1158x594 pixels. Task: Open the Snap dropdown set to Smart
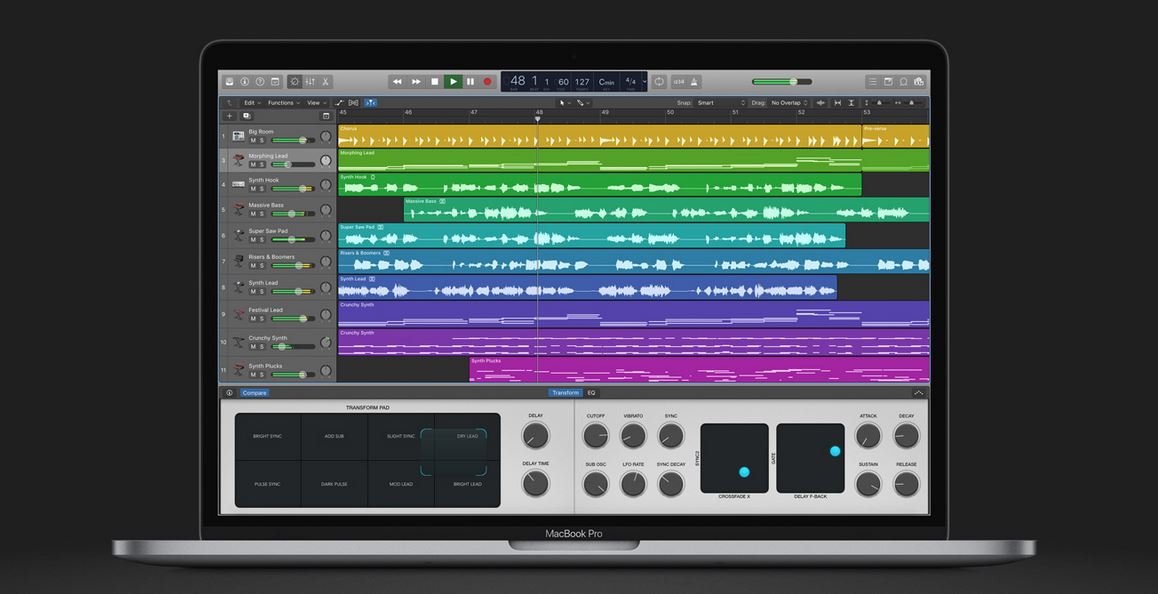point(720,102)
